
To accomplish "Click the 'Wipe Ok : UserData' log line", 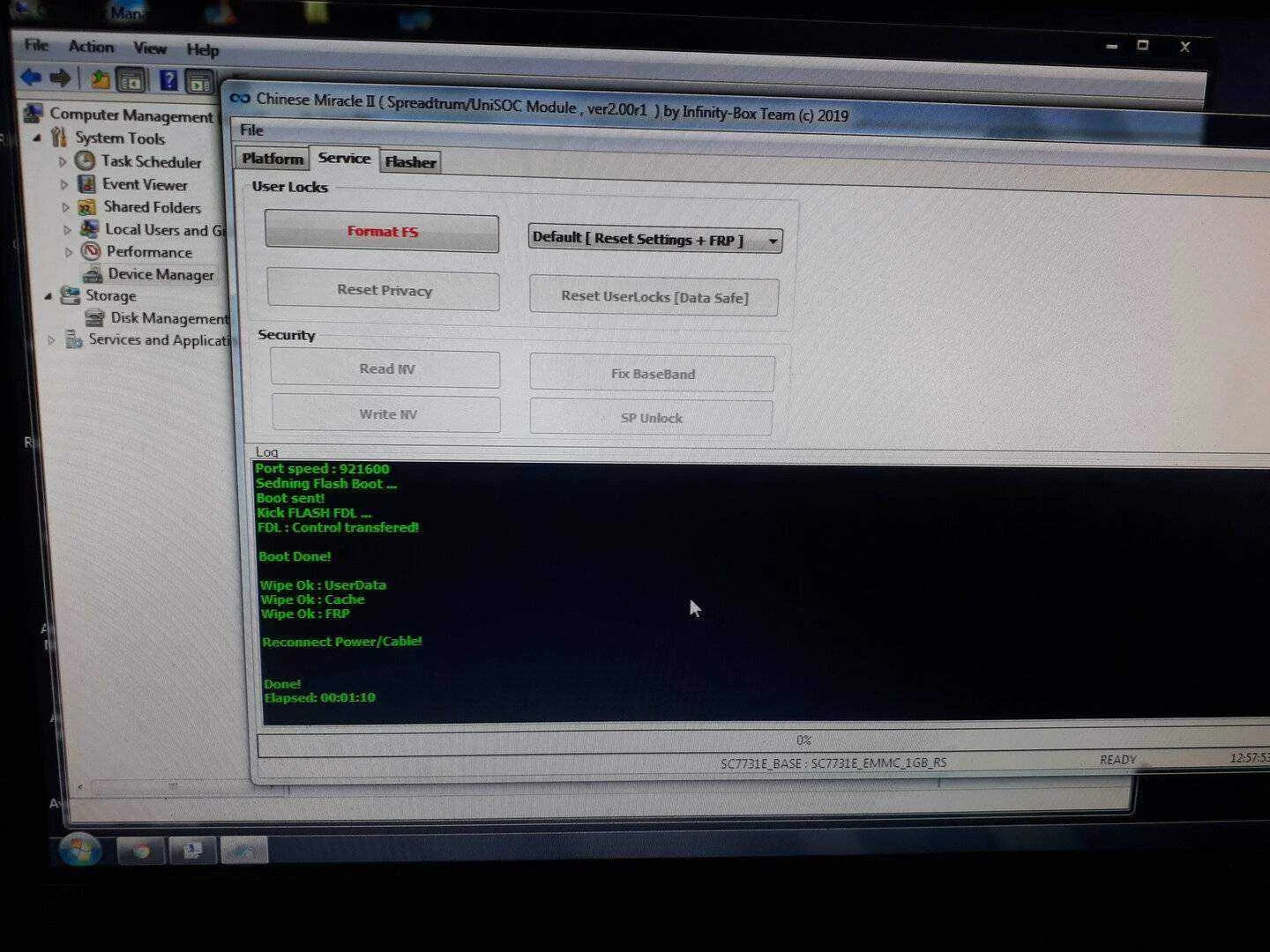I will (323, 584).
